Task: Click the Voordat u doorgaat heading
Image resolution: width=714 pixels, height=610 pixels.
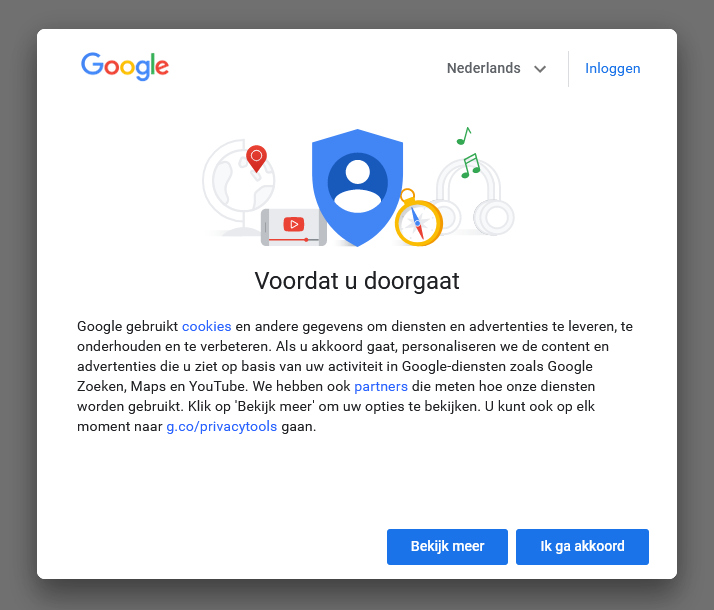Action: coord(357,281)
